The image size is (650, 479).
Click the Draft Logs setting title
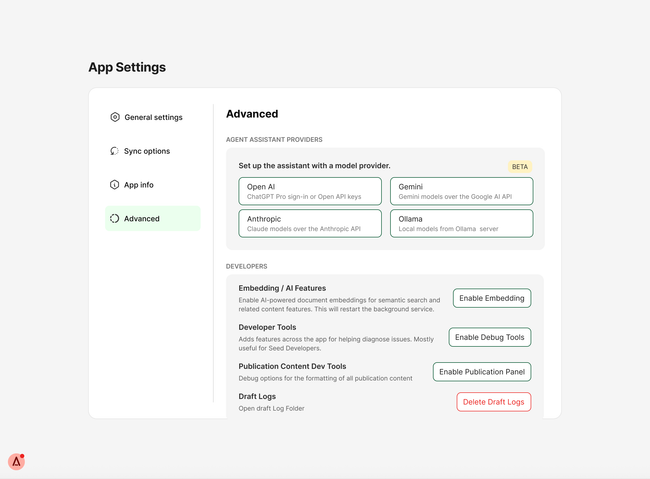click(257, 396)
